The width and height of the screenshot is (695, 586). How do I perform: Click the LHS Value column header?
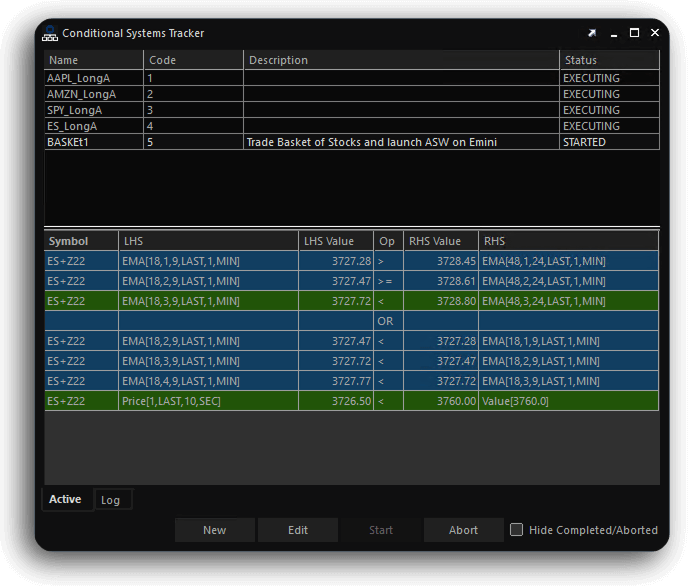point(336,241)
